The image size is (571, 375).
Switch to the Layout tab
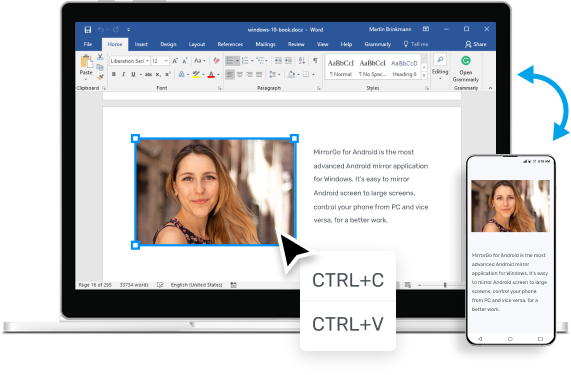tap(197, 44)
